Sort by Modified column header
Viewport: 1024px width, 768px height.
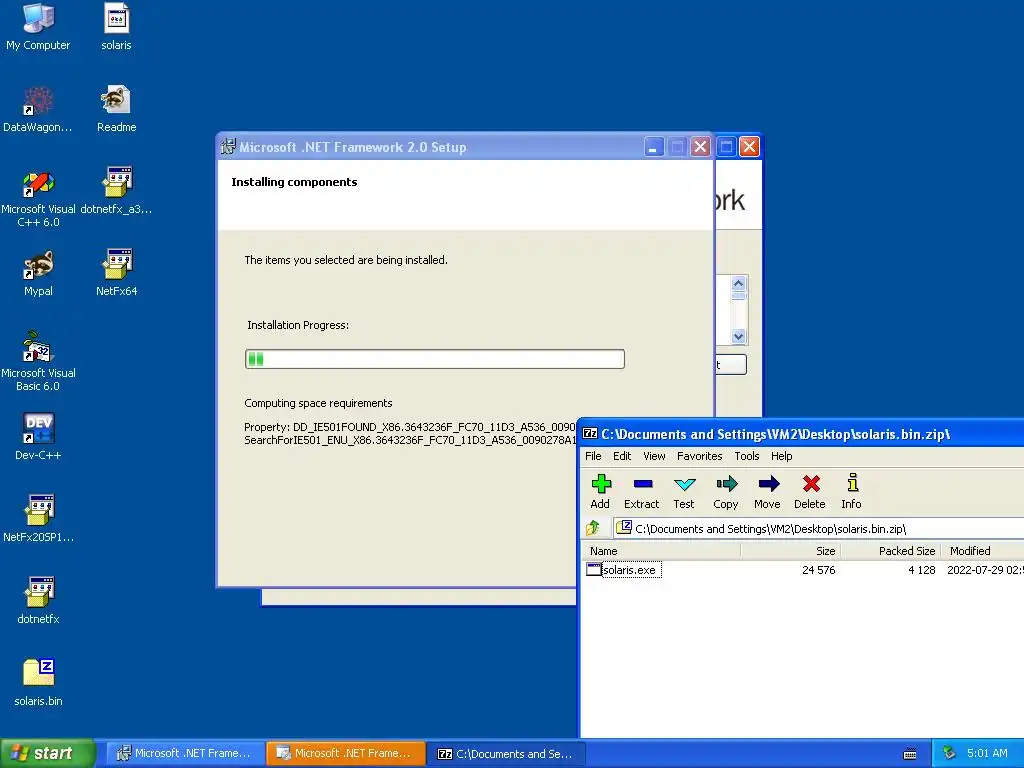point(982,551)
